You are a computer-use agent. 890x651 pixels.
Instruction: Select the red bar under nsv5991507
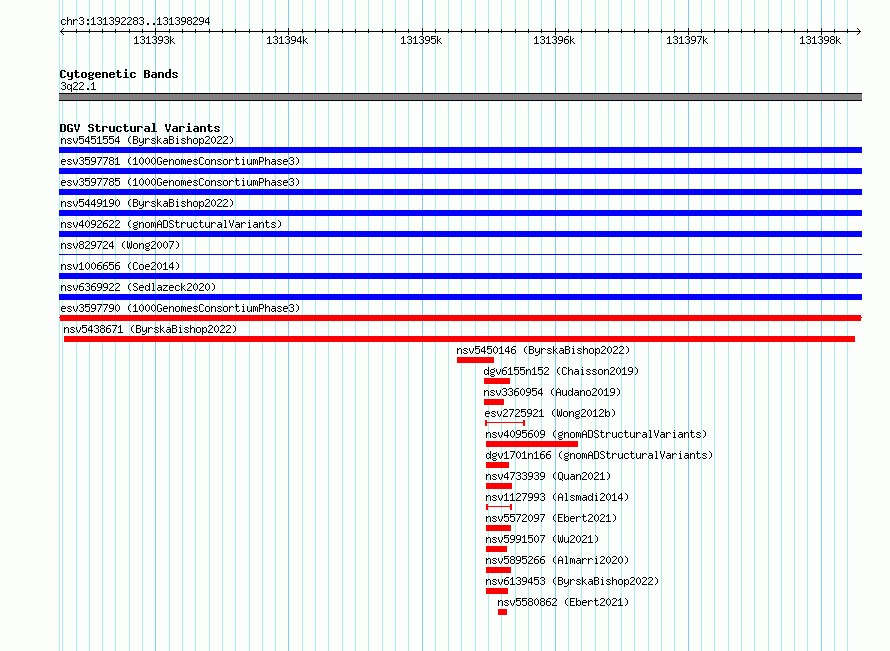pyautogui.click(x=497, y=549)
